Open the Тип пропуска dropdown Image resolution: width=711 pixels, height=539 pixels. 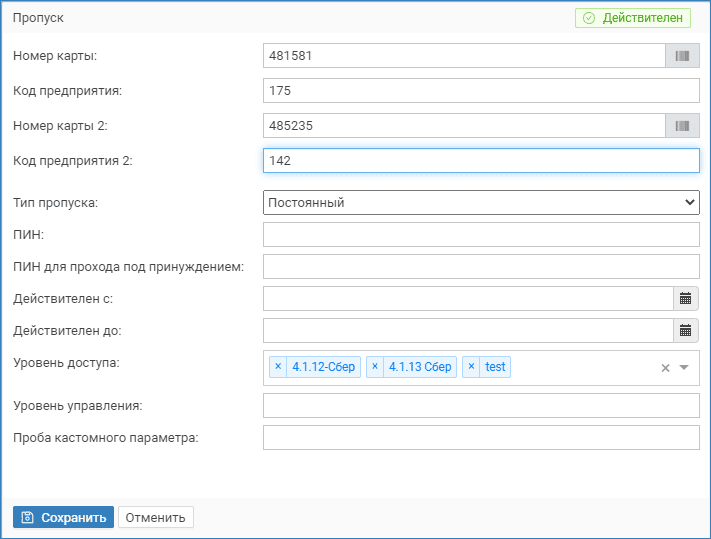[x=480, y=202]
